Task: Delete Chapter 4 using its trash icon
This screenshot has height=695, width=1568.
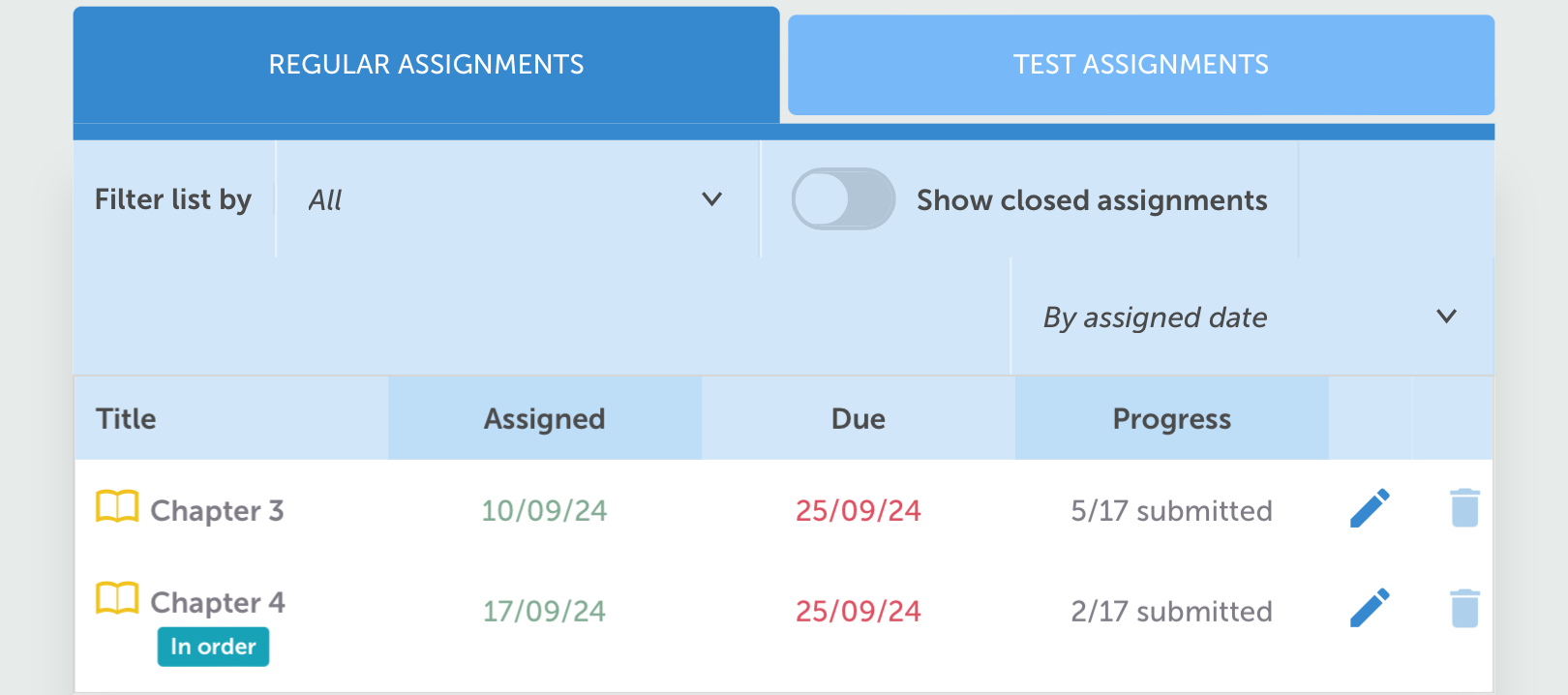Action: (1464, 608)
